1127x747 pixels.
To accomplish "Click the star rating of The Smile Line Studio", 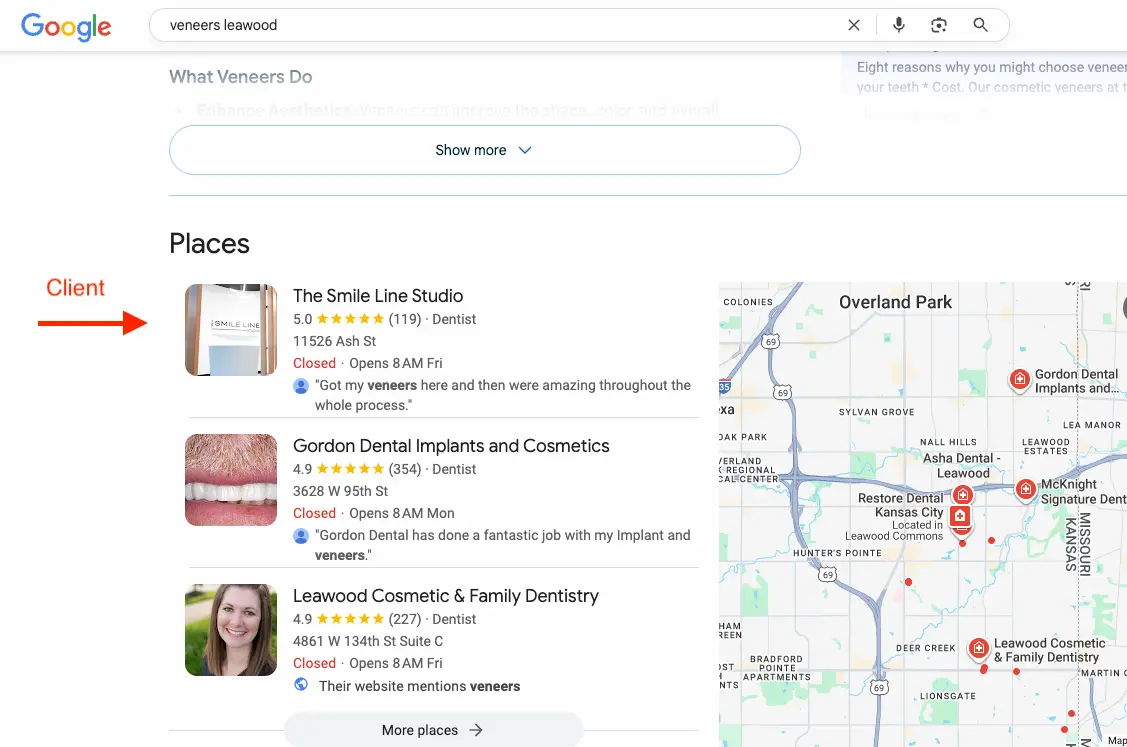I will tap(350, 319).
